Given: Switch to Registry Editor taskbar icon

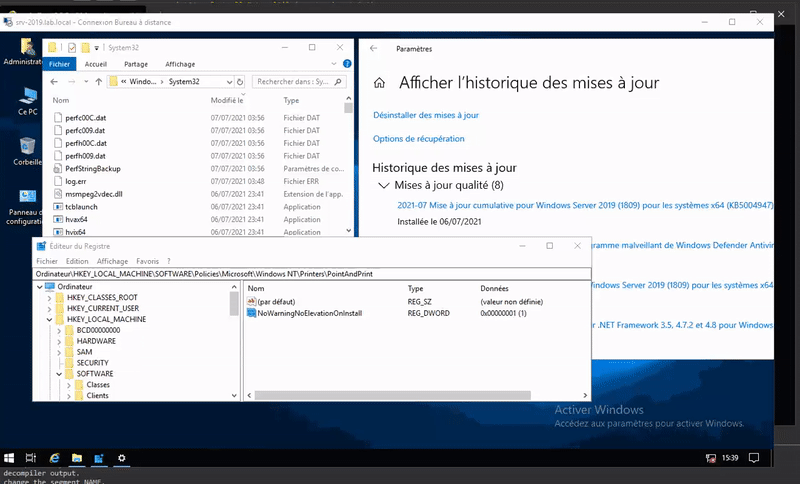Looking at the screenshot, I should click(x=99, y=458).
